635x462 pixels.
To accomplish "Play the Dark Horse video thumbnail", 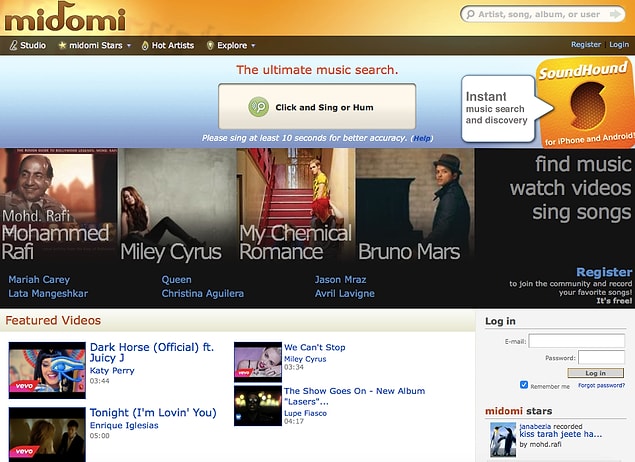I will (47, 370).
